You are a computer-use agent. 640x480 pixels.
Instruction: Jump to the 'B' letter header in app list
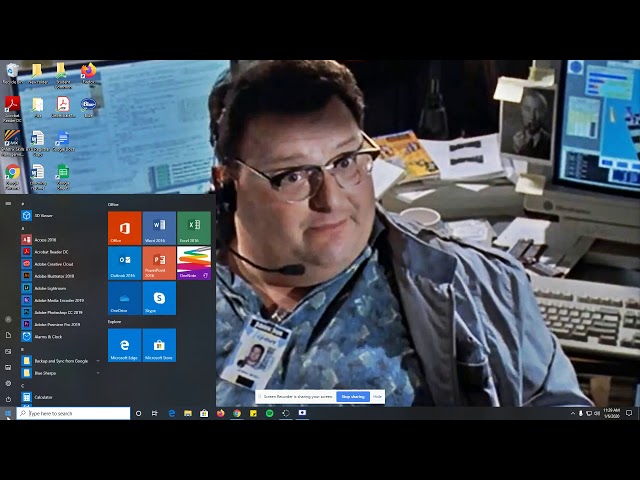[x=22, y=349]
